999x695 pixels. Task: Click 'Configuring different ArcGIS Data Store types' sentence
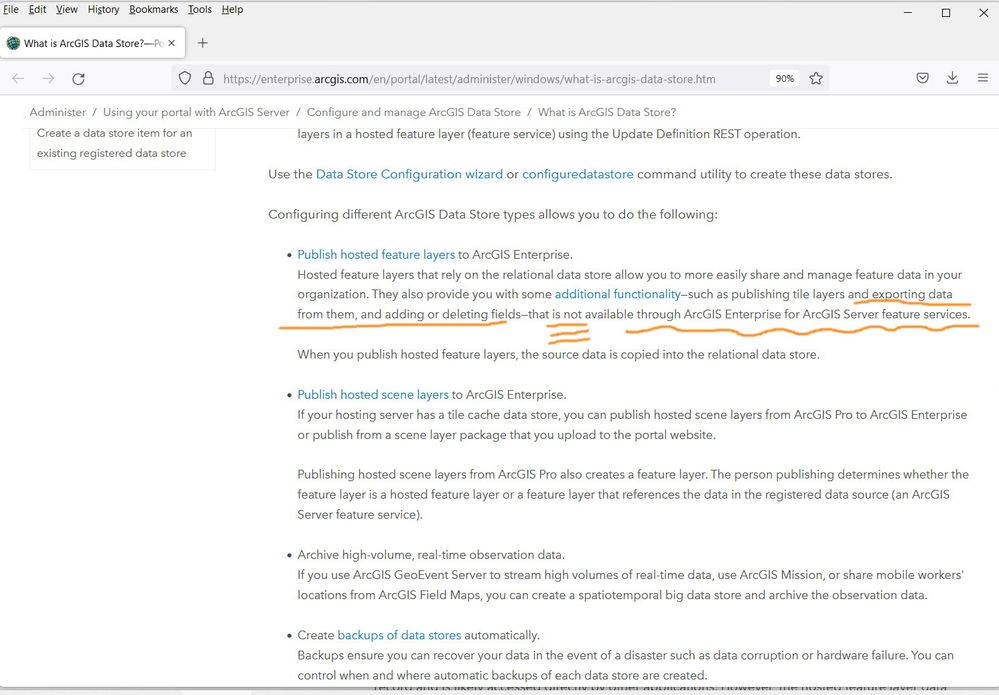click(x=492, y=214)
